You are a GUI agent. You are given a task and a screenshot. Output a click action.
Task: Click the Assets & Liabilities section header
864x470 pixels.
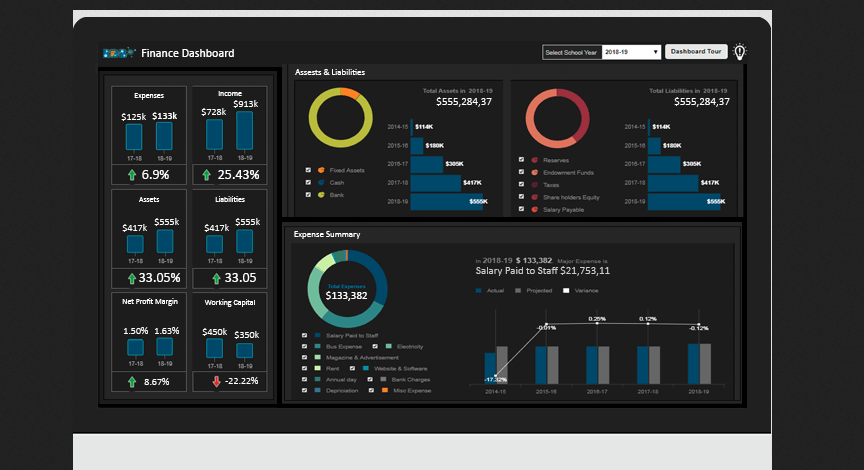(x=330, y=72)
